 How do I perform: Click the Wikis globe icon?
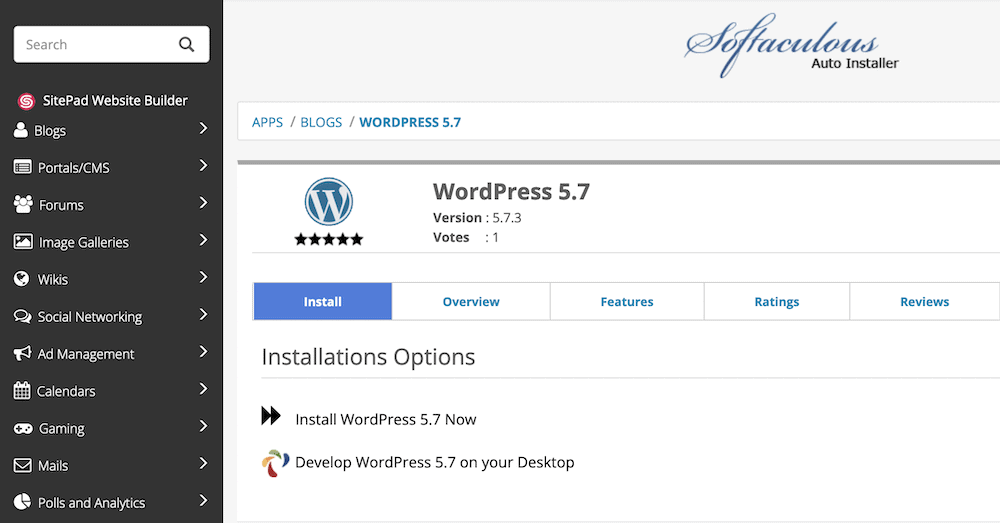[22, 279]
